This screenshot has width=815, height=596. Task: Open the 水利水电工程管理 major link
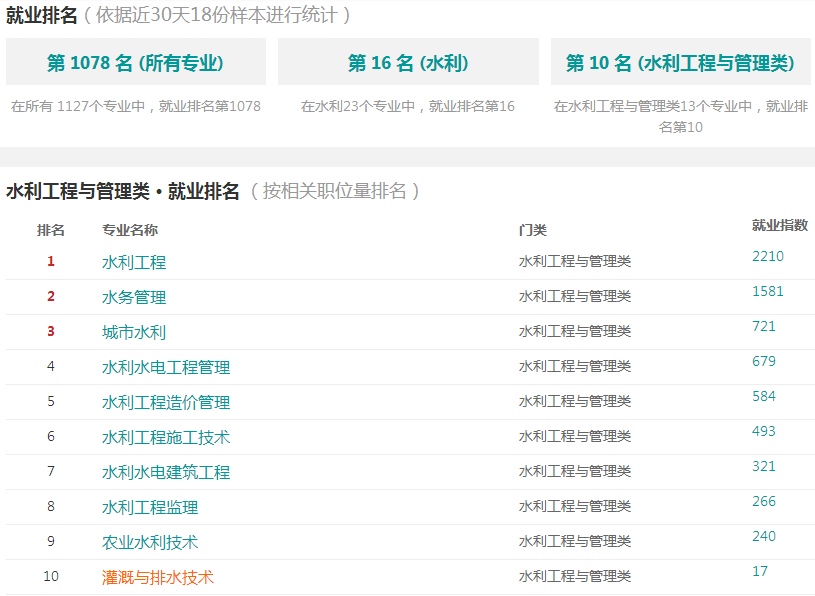[166, 367]
